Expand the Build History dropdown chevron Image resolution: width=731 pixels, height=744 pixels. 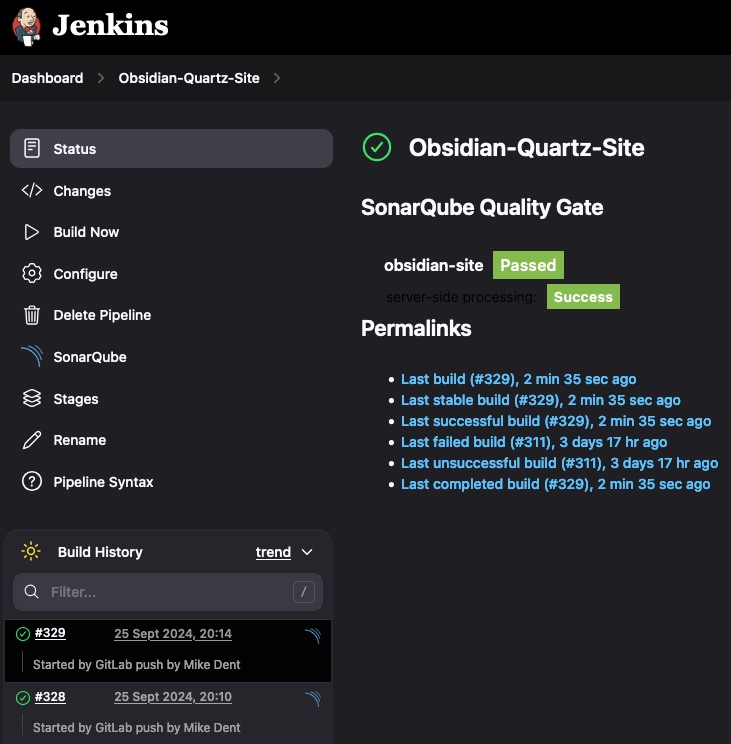(x=307, y=552)
